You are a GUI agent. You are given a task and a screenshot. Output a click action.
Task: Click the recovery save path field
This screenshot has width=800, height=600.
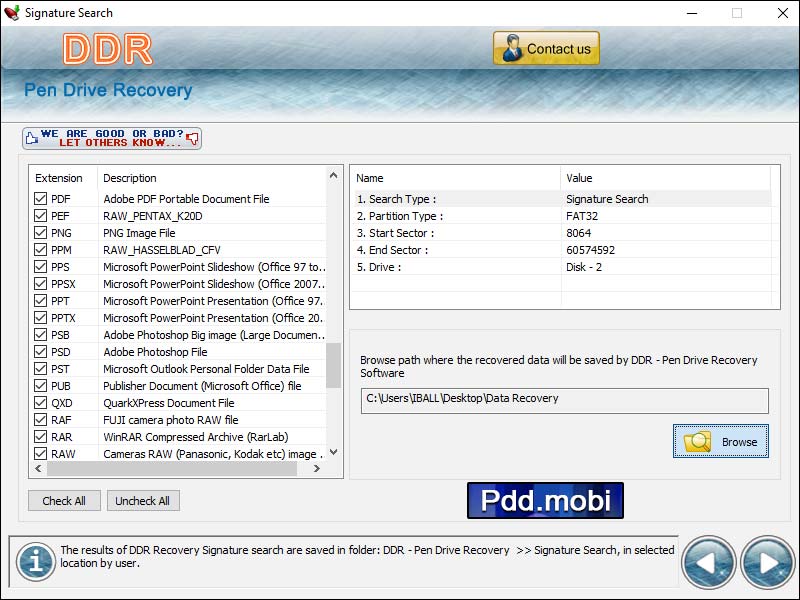565,400
